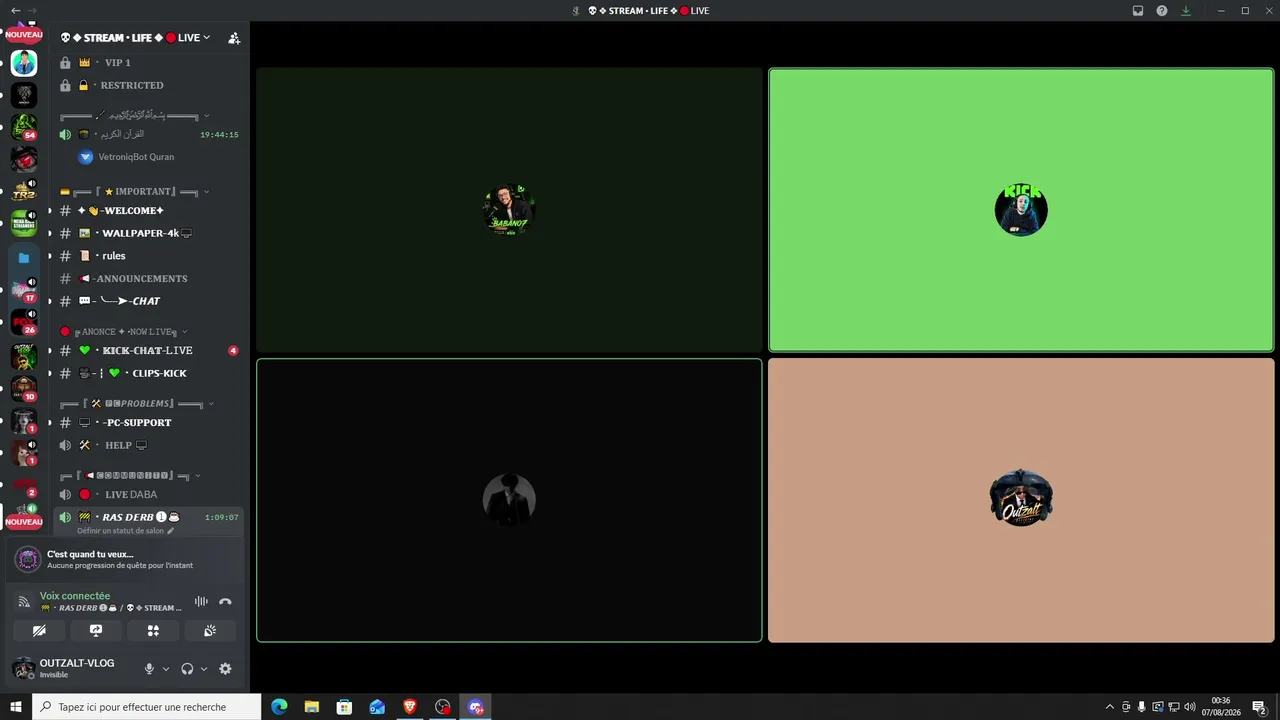This screenshot has height=720, width=1280.
Task: Select the dark silhouette participant tile
Action: (509, 500)
